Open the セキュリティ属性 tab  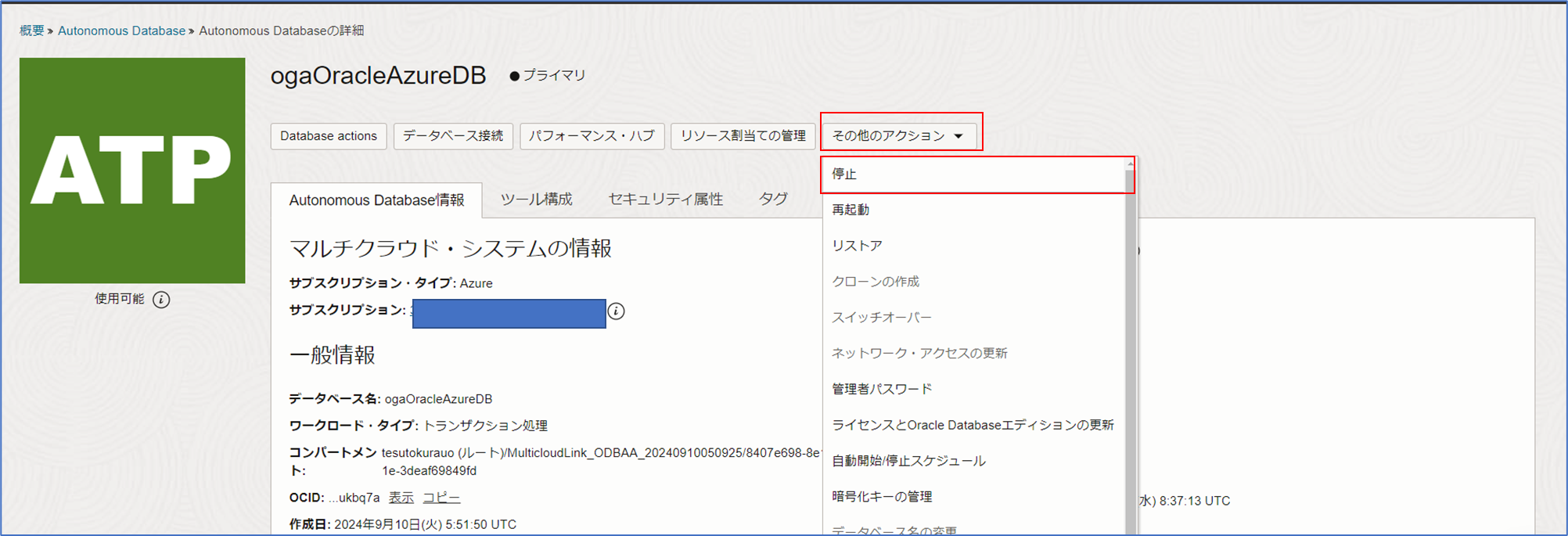665,200
